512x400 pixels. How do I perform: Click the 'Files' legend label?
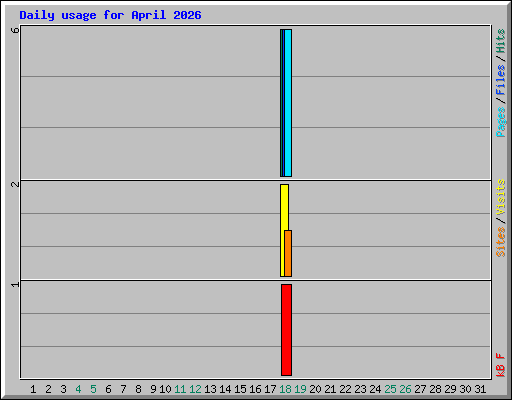pos(501,80)
